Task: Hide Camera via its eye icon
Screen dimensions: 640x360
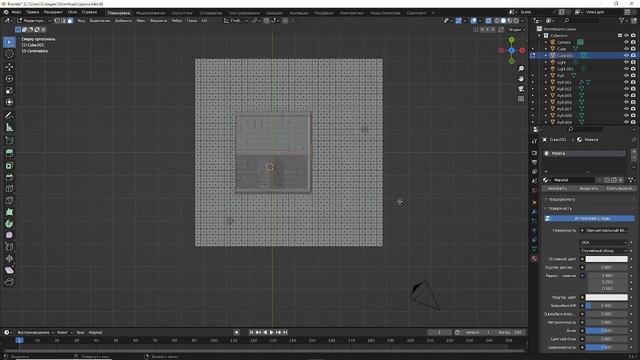Action: (626, 42)
